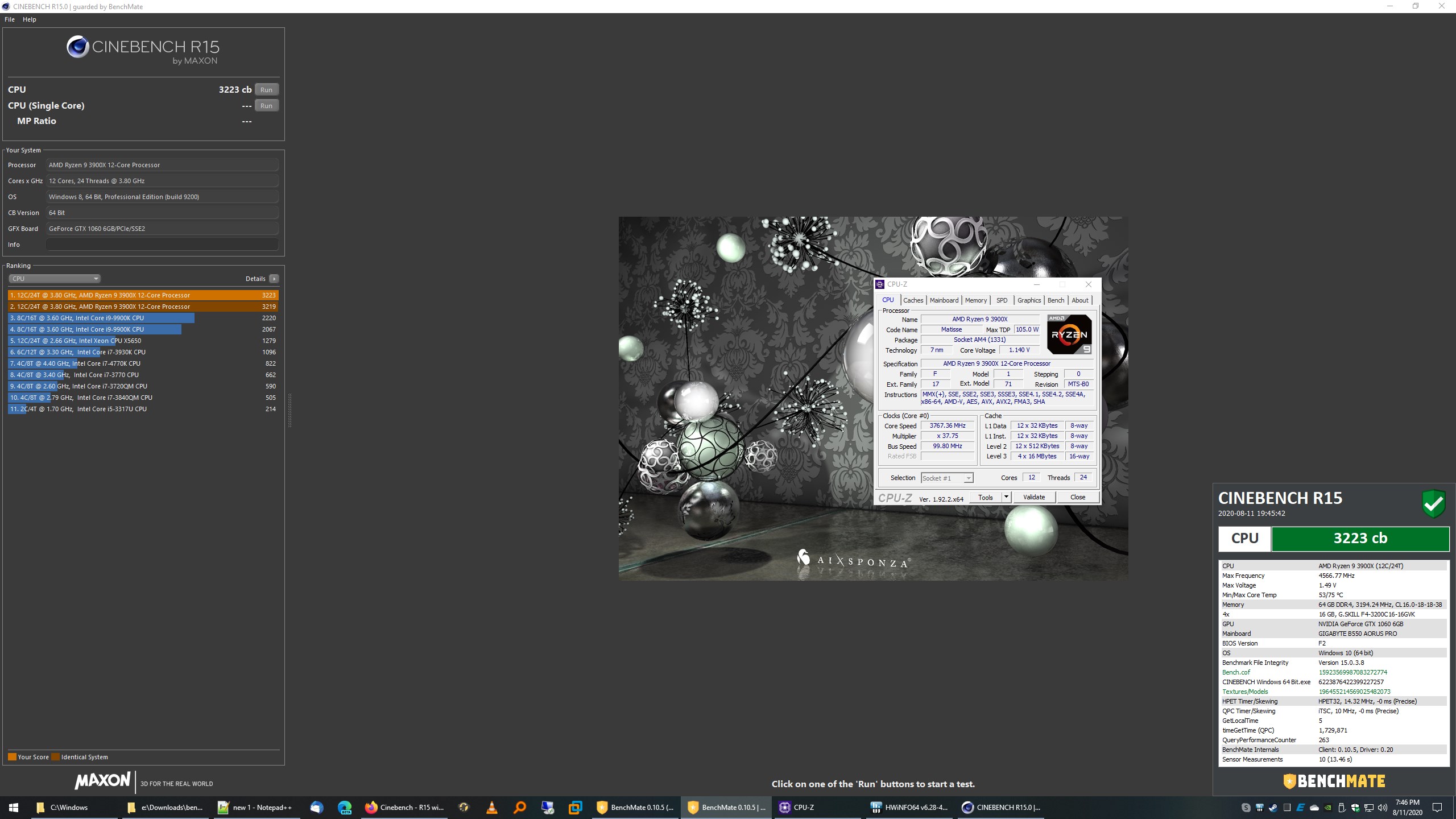This screenshot has width=1456, height=819.
Task: Click the BenchMate logo at panel bottom
Action: [x=1334, y=781]
